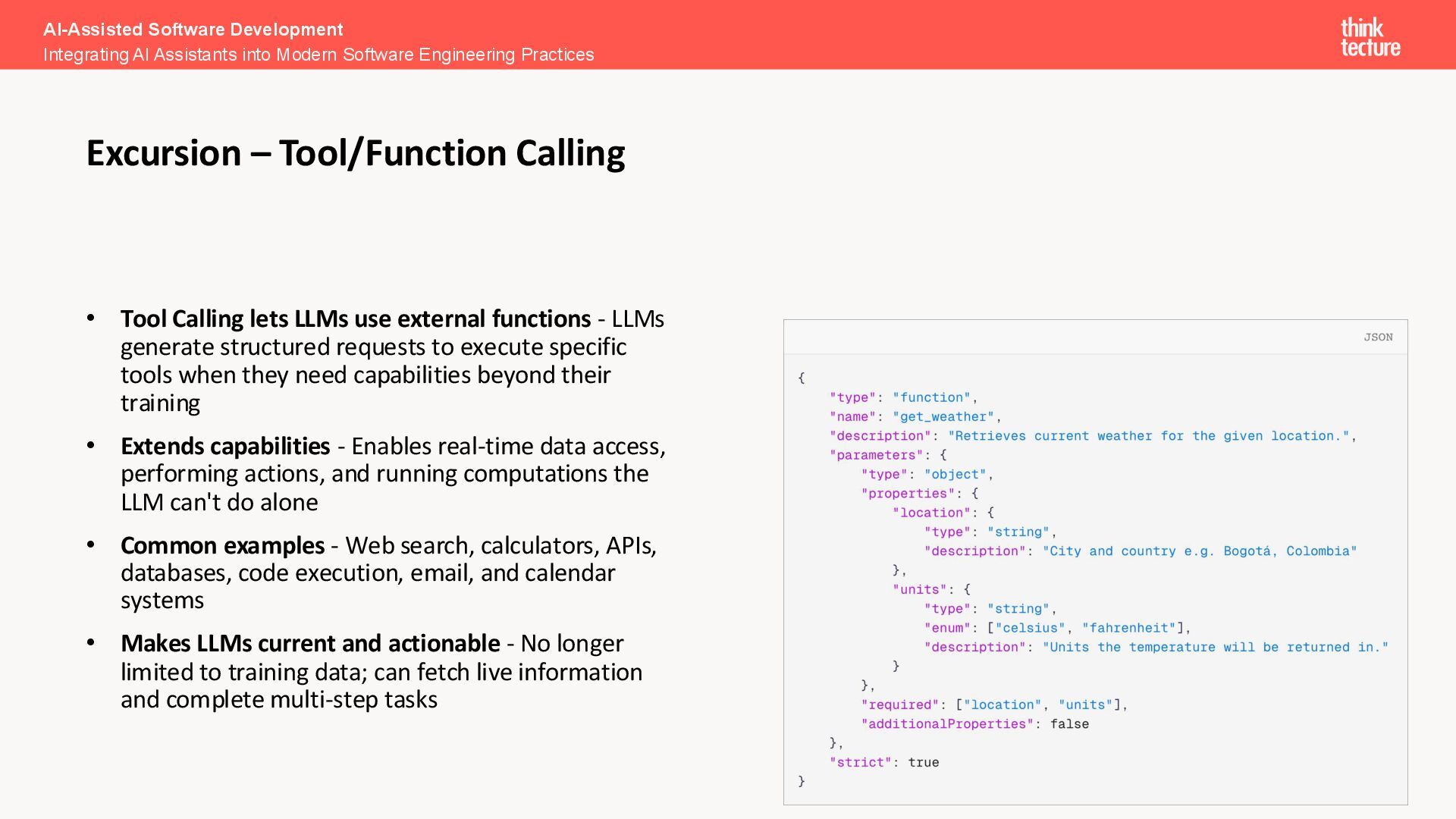Click the Thinktecture logo
Image resolution: width=1456 pixels, height=819 pixels.
1370,37
